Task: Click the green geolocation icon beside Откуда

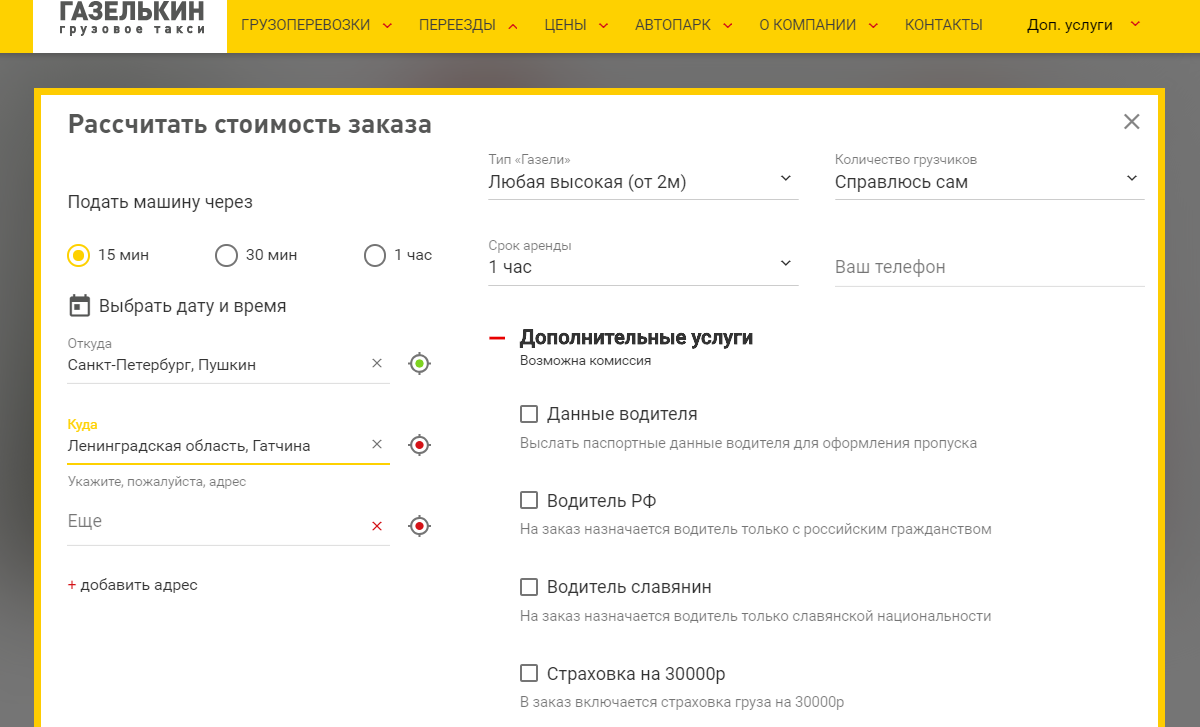Action: tap(420, 364)
